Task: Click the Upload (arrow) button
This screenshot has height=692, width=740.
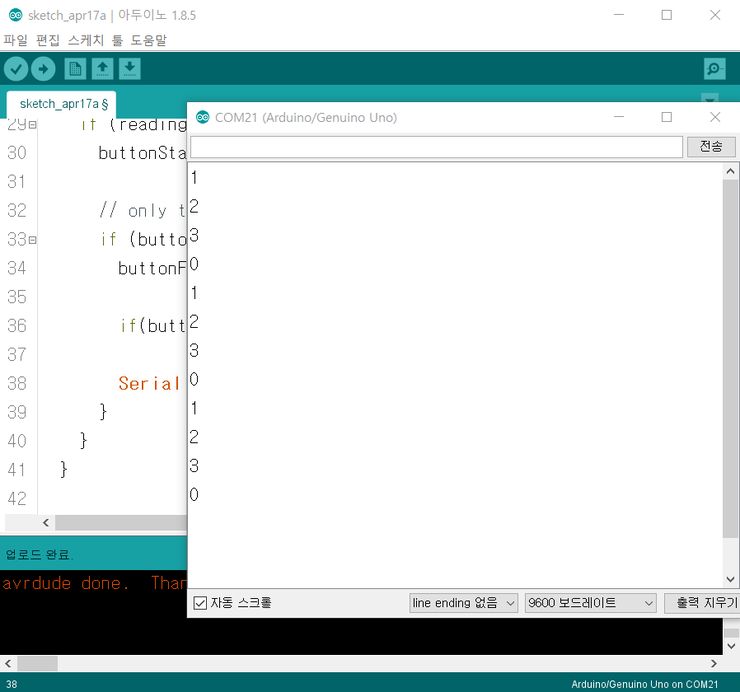Action: tap(43, 69)
